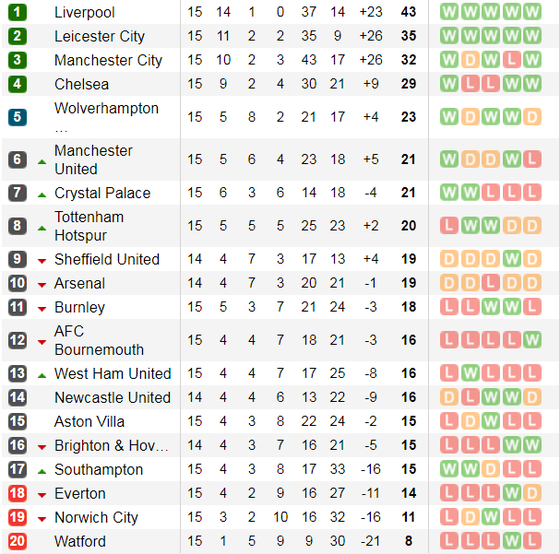This screenshot has width=560, height=554.
Task: Open the truncated Wolverhampton team name
Action: tap(106, 117)
